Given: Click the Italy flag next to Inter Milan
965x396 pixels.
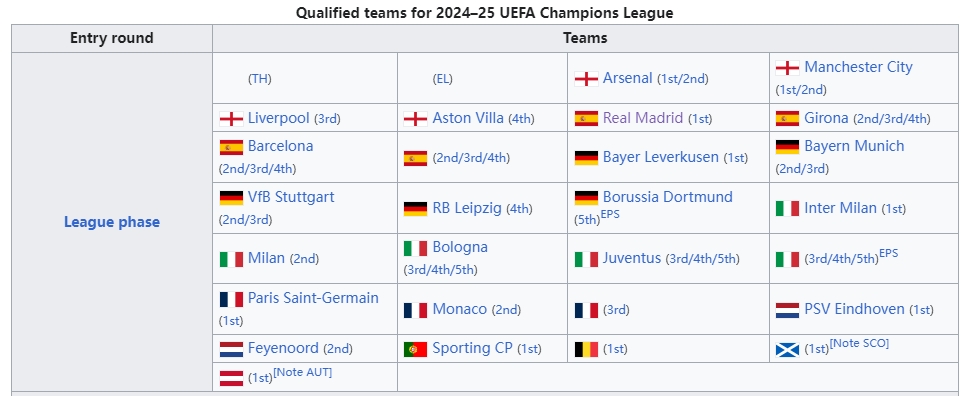Looking at the screenshot, I should pyautogui.click(x=787, y=209).
